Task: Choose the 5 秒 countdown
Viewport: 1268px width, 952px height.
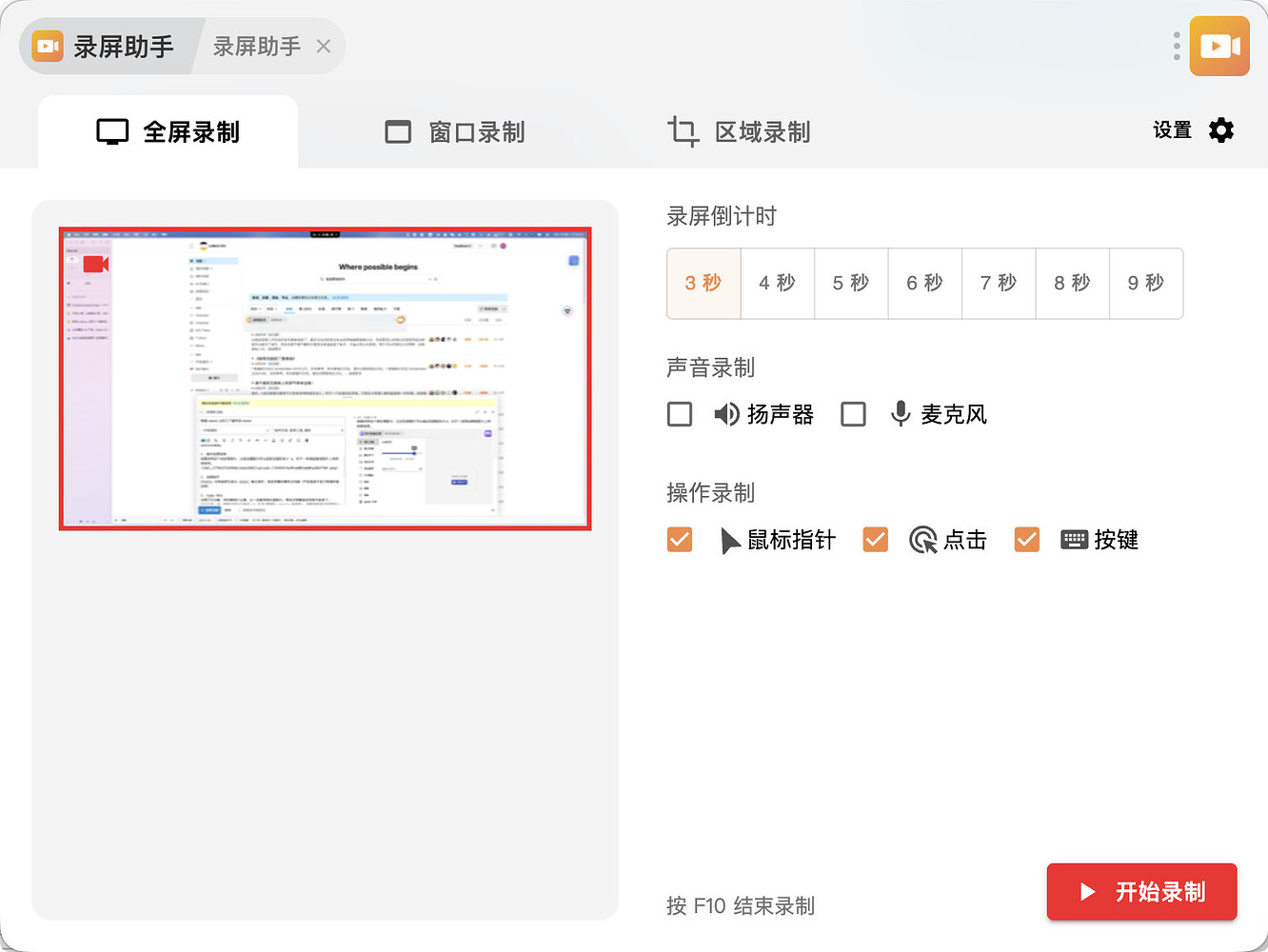Action: click(x=851, y=283)
